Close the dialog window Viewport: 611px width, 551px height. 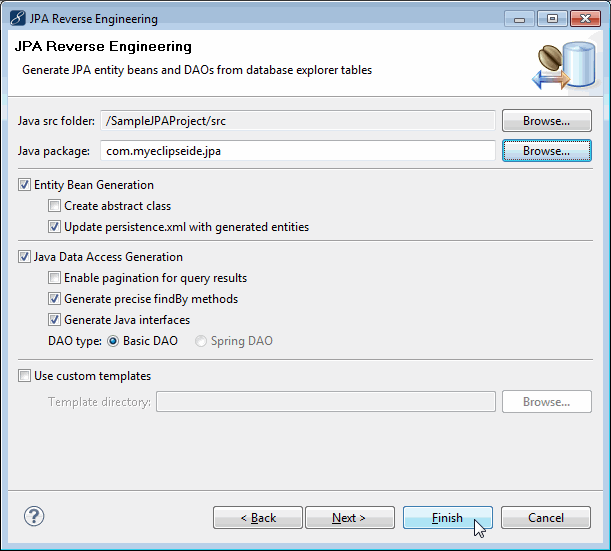point(583,18)
